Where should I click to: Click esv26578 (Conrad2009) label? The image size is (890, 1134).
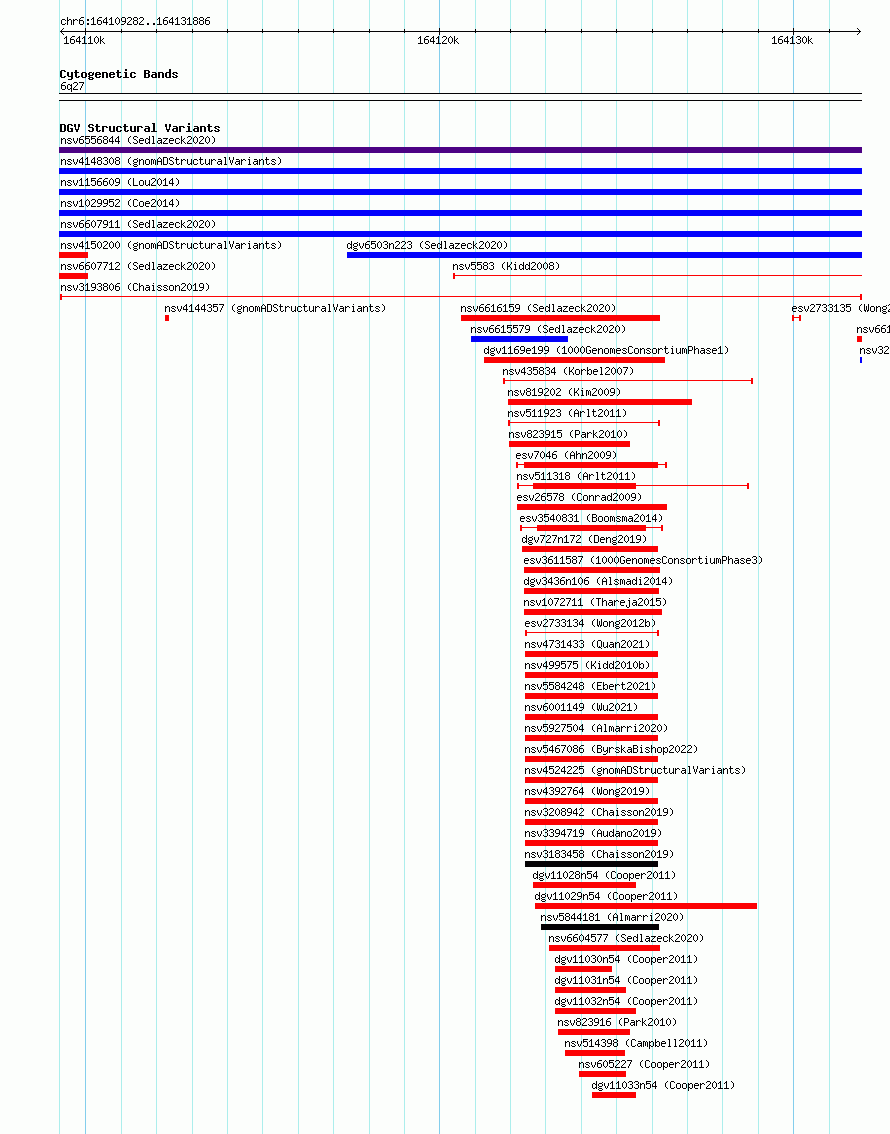(579, 497)
